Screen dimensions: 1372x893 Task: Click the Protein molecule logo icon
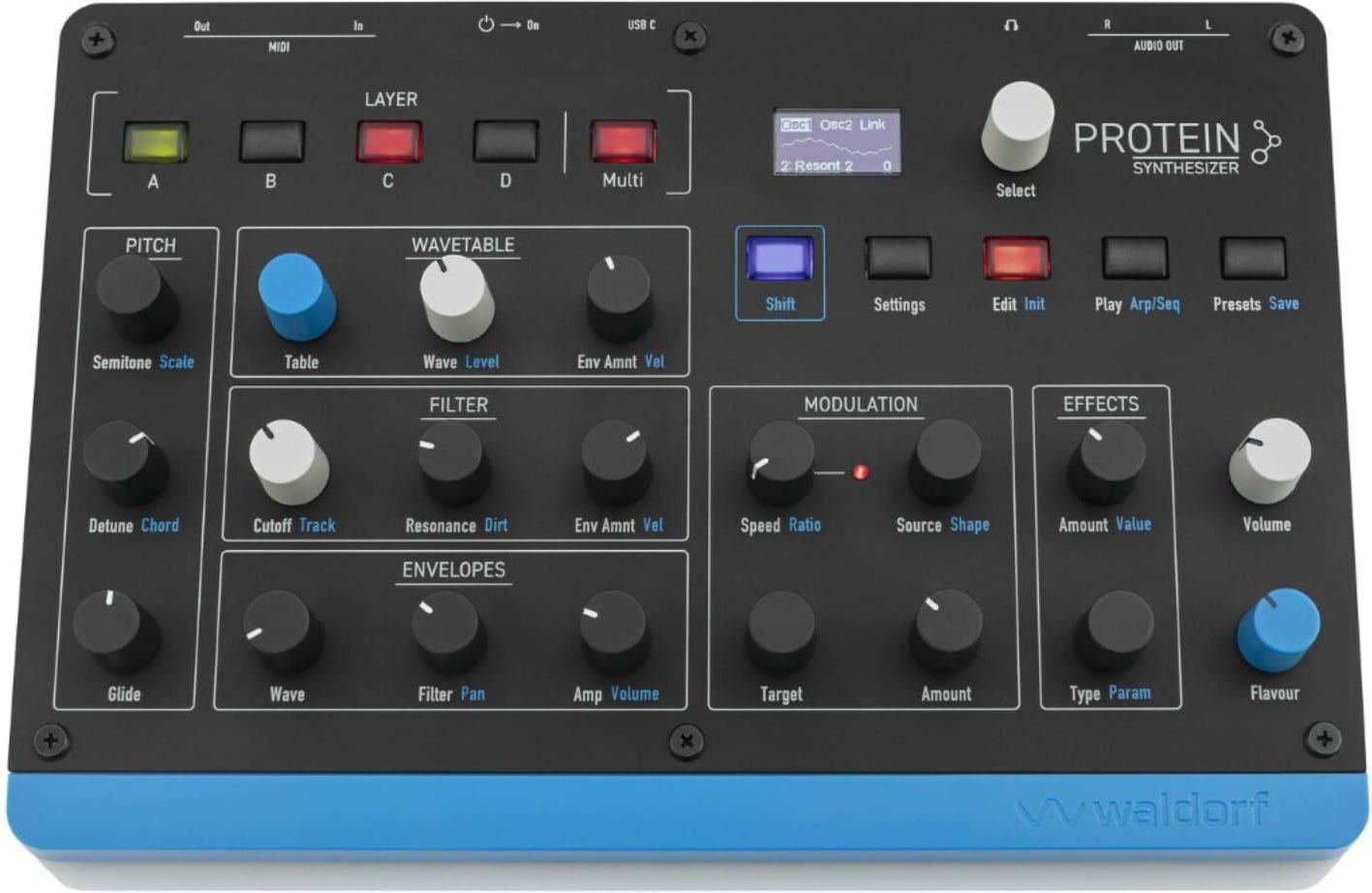[x=1265, y=142]
